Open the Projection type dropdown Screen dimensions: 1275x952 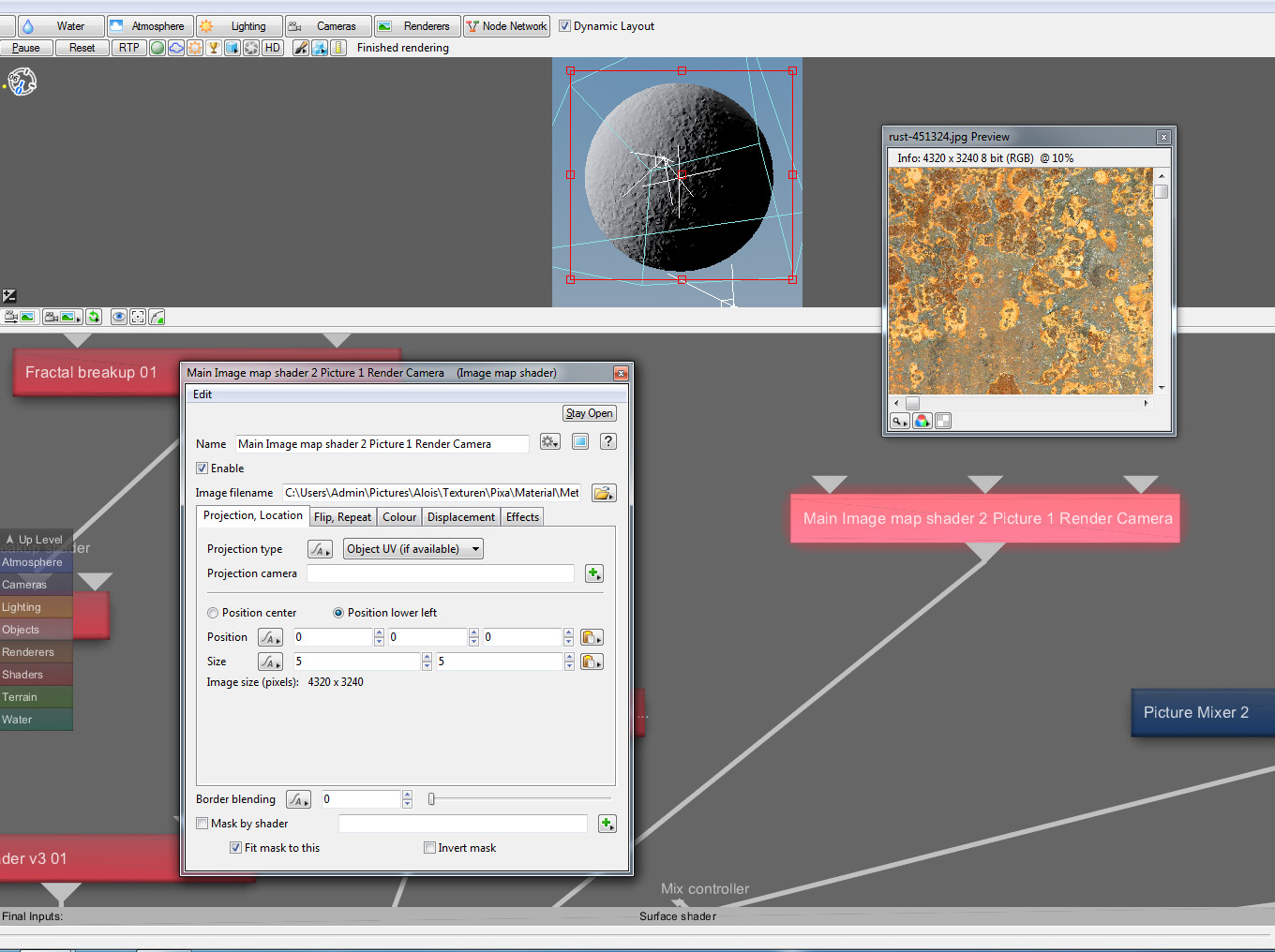pyautogui.click(x=413, y=549)
